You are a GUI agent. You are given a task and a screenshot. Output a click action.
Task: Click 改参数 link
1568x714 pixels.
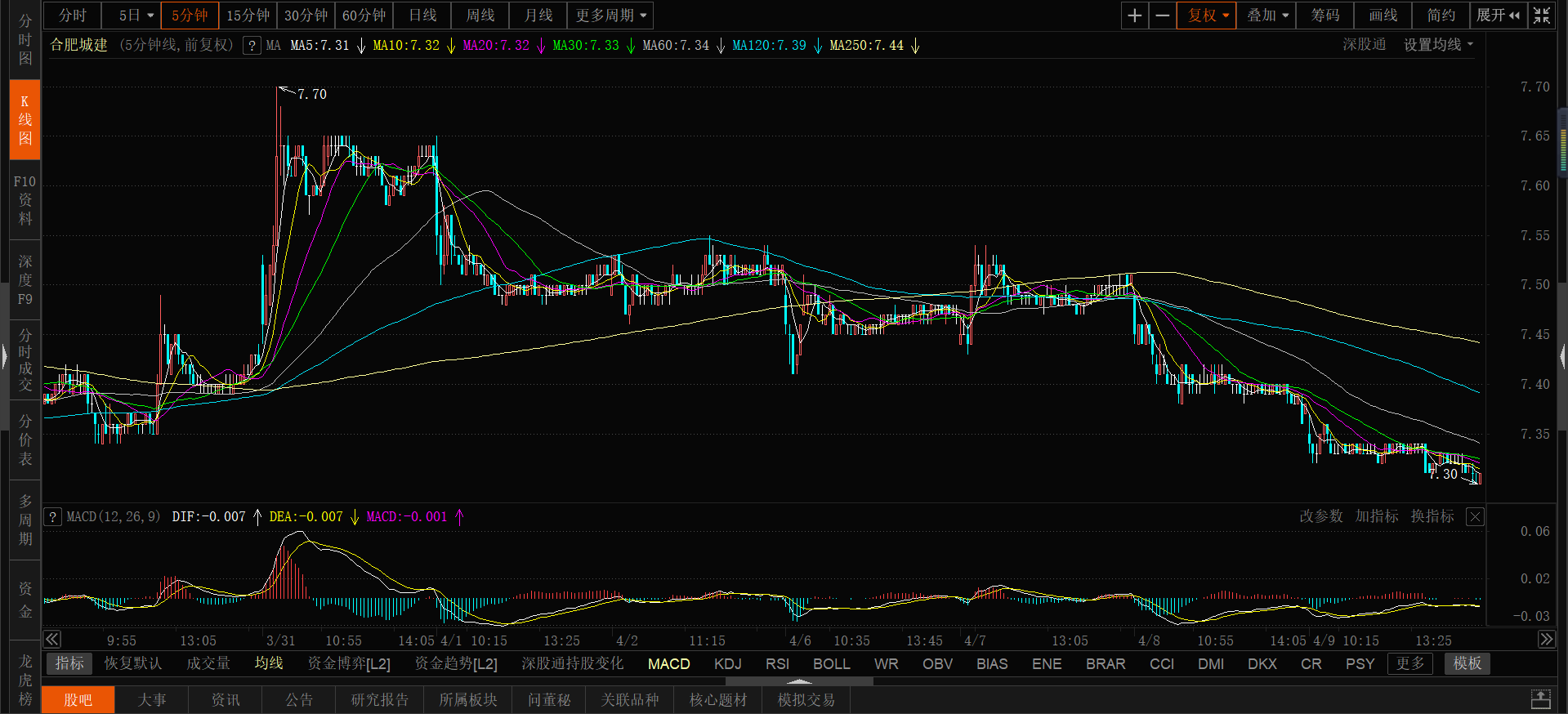coord(1321,516)
